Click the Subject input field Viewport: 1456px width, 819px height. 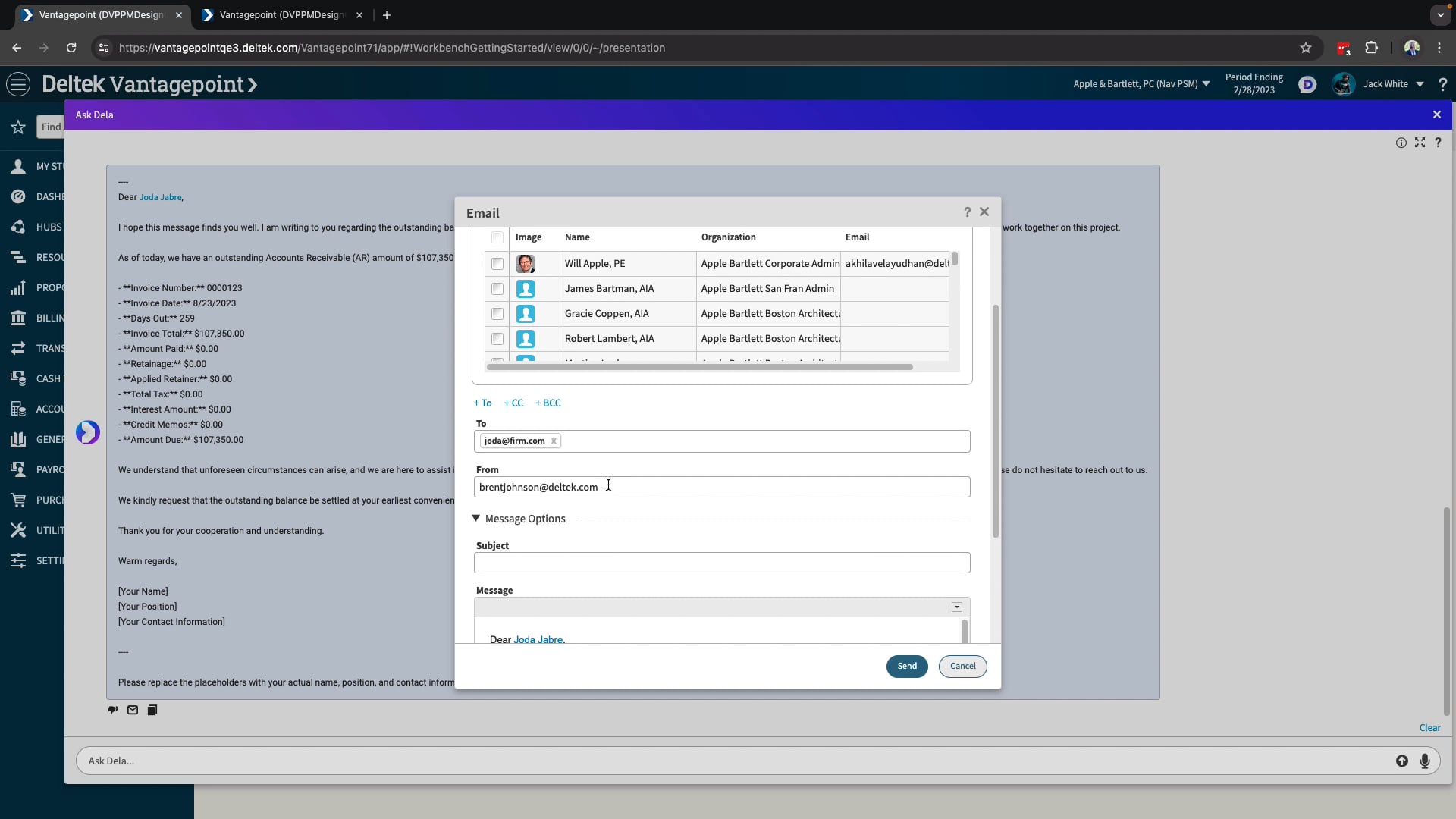pyautogui.click(x=722, y=563)
